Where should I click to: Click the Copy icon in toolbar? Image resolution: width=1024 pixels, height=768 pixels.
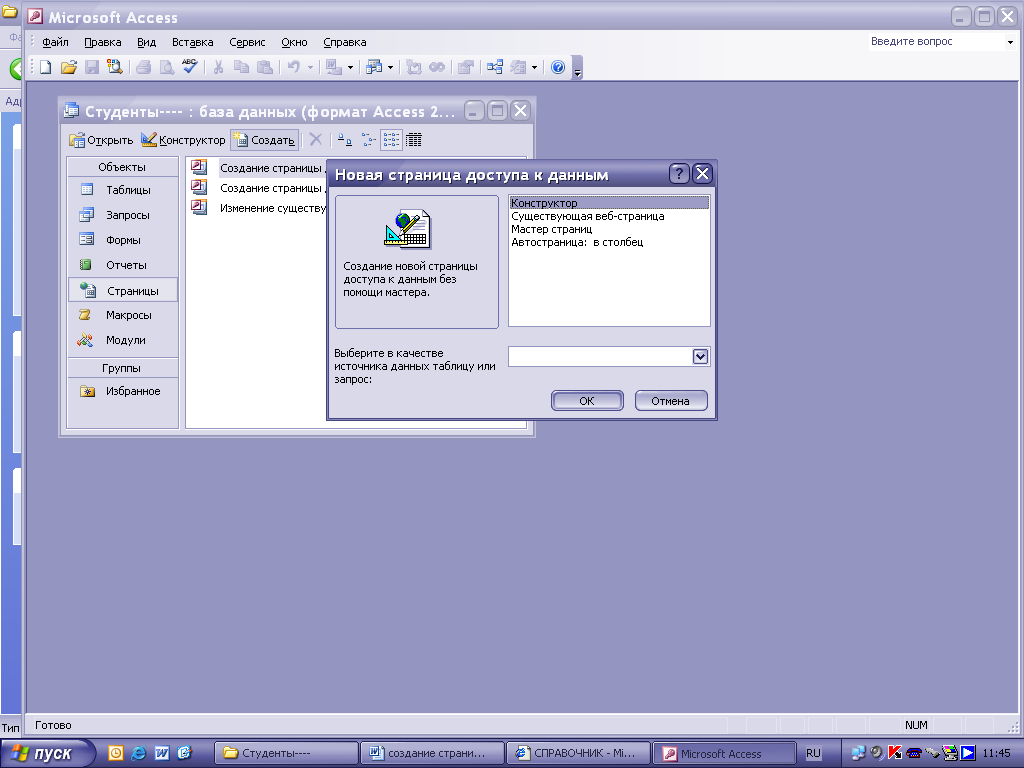[x=242, y=67]
